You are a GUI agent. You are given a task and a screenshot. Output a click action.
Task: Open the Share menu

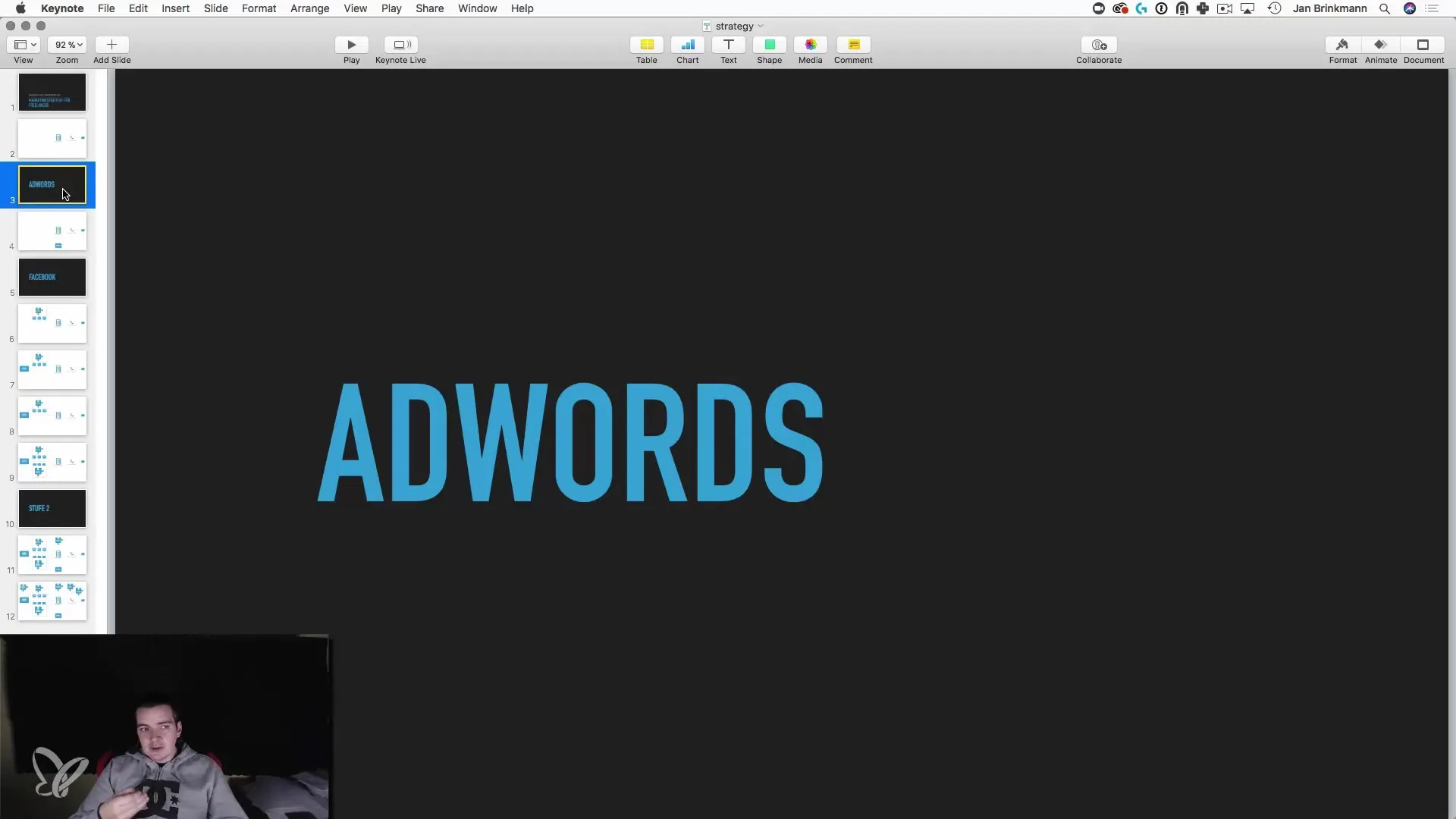(430, 8)
